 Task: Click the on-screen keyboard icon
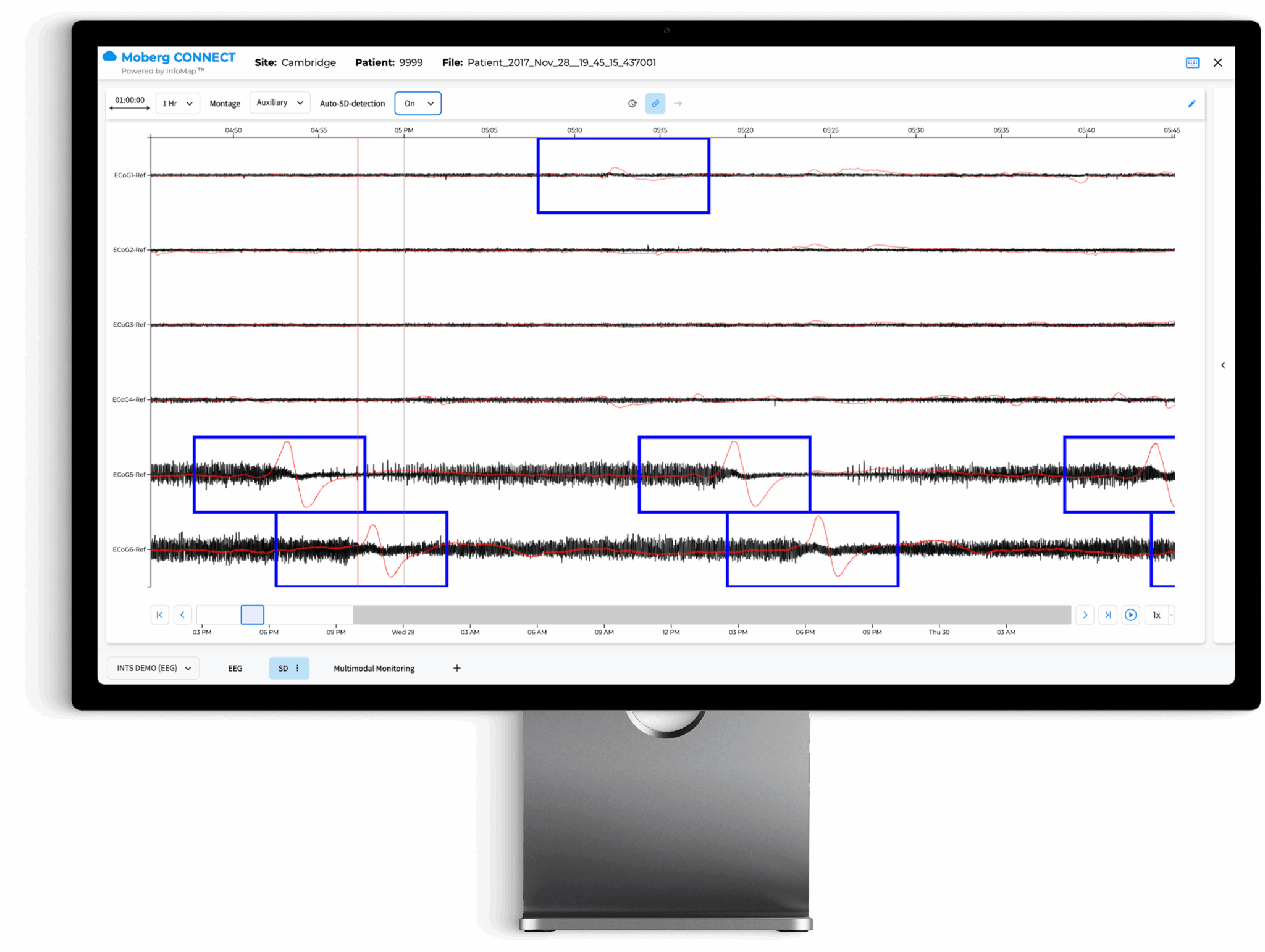coord(1192,62)
